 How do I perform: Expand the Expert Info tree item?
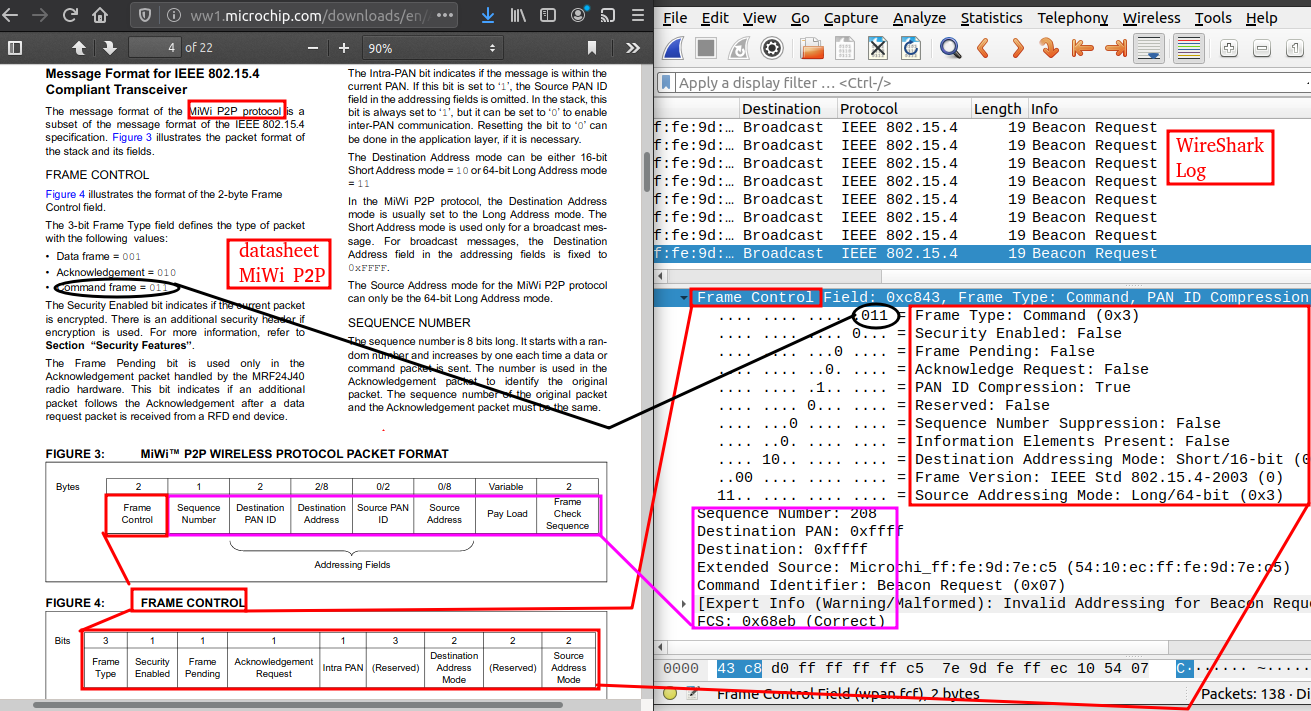click(684, 604)
